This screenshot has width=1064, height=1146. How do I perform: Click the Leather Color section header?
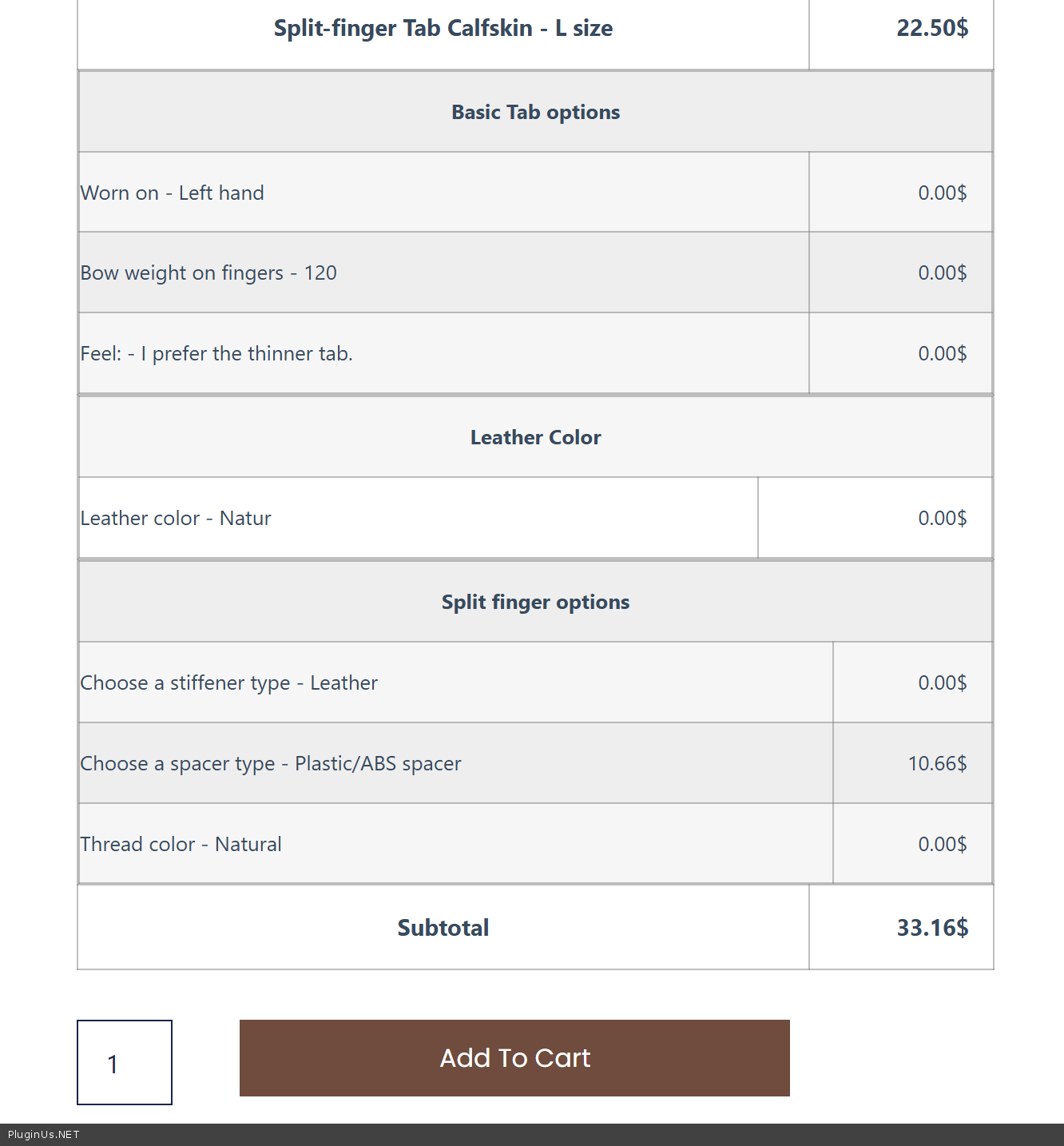tap(535, 438)
